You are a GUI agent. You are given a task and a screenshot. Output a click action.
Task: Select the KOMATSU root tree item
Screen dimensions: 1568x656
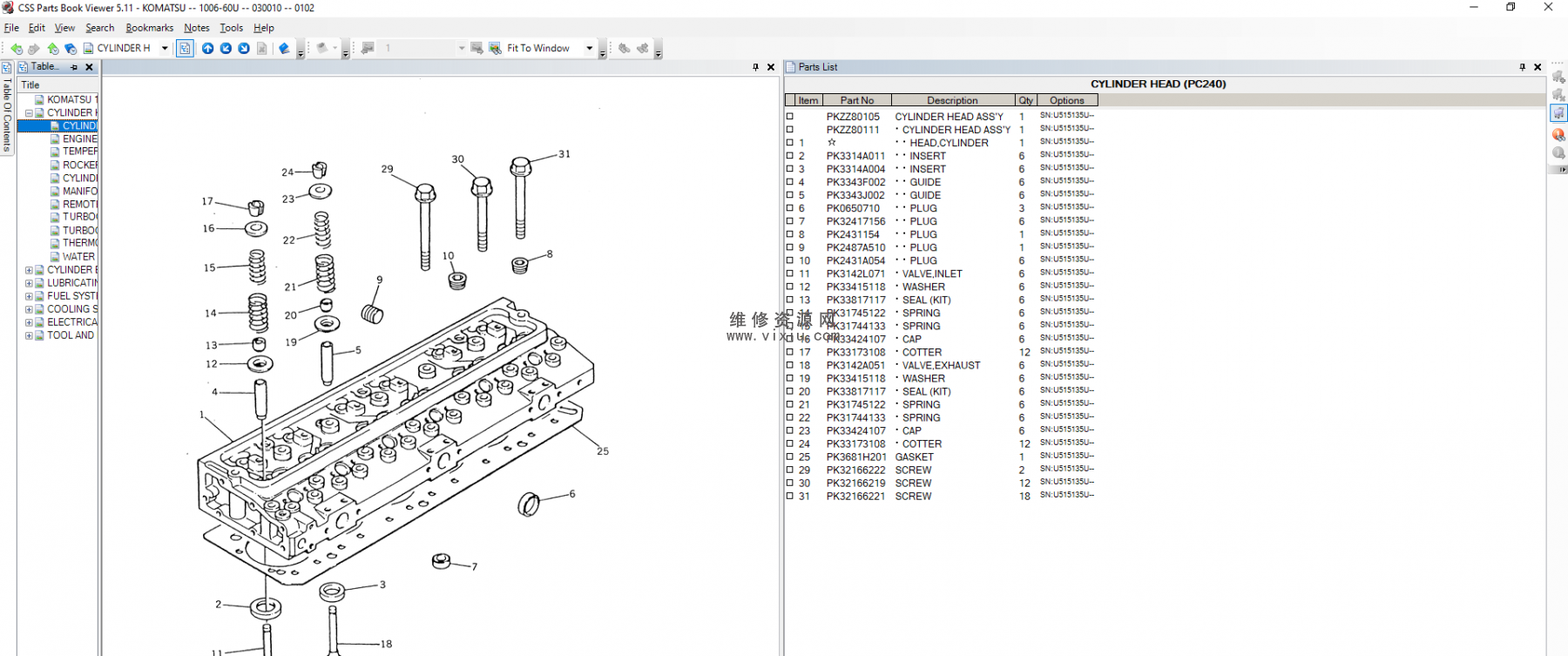72,100
